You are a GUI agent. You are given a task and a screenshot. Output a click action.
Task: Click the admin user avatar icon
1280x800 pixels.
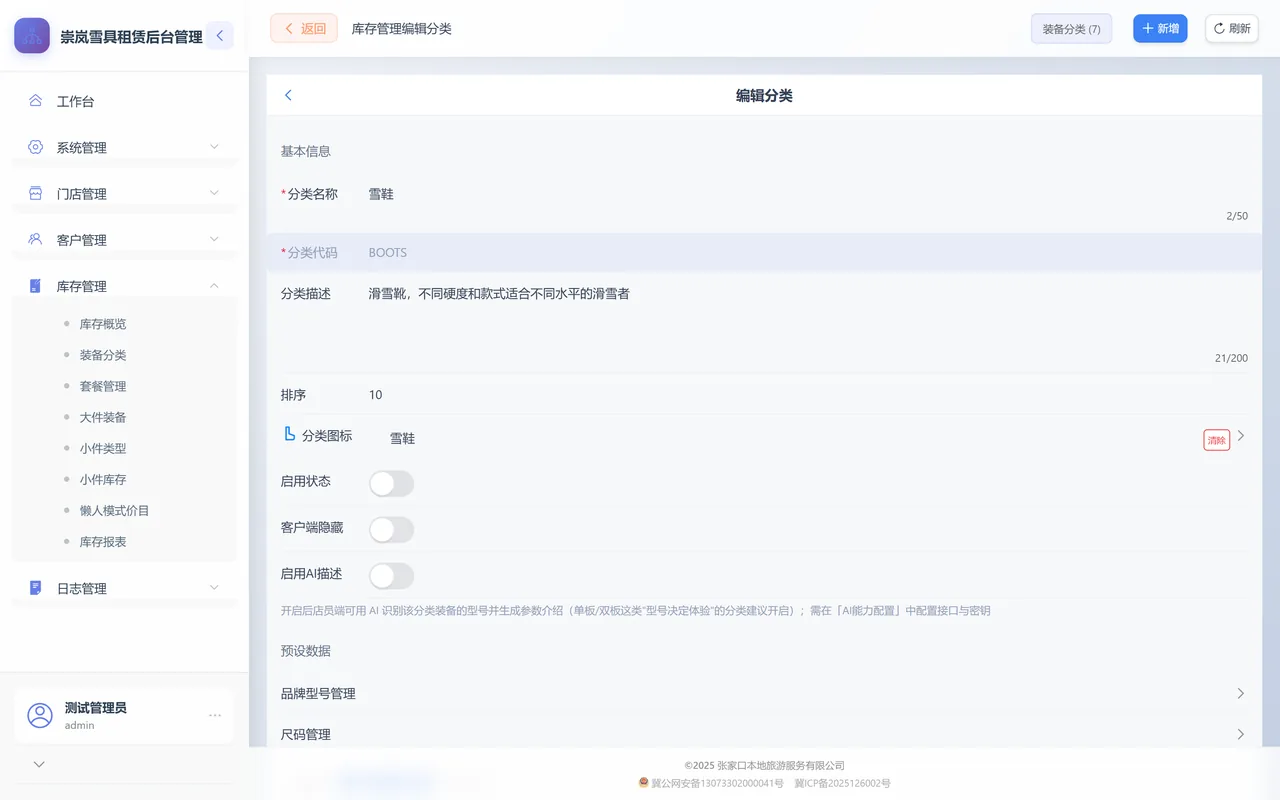(40, 715)
